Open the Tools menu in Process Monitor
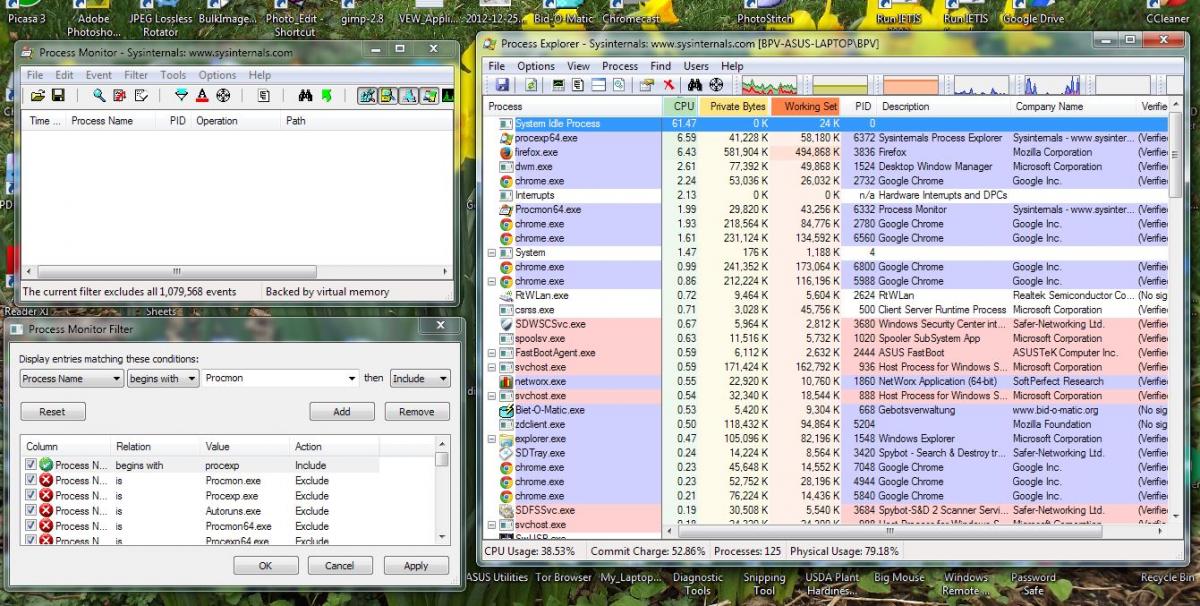 [173, 75]
